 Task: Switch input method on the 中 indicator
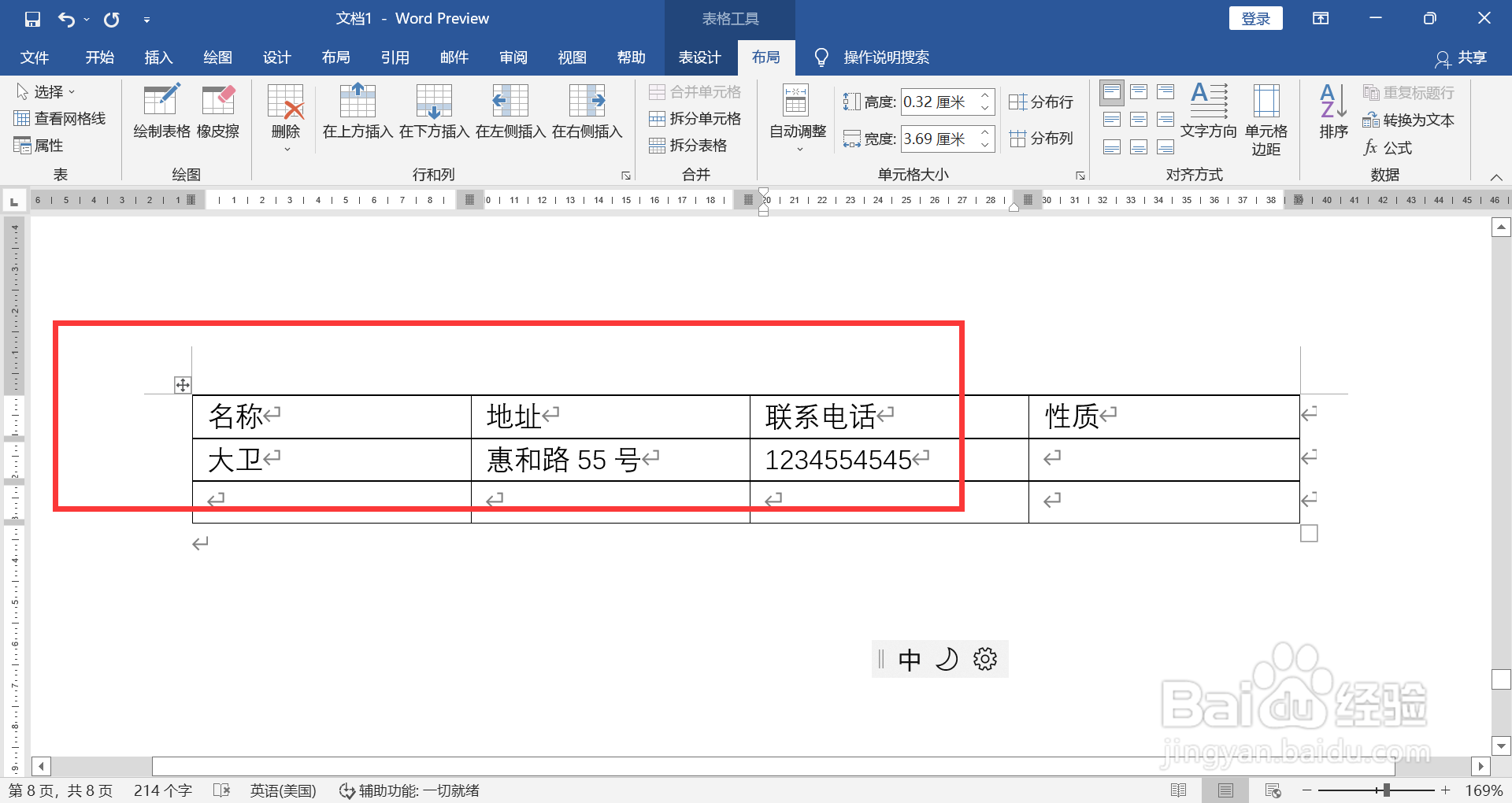(x=910, y=659)
